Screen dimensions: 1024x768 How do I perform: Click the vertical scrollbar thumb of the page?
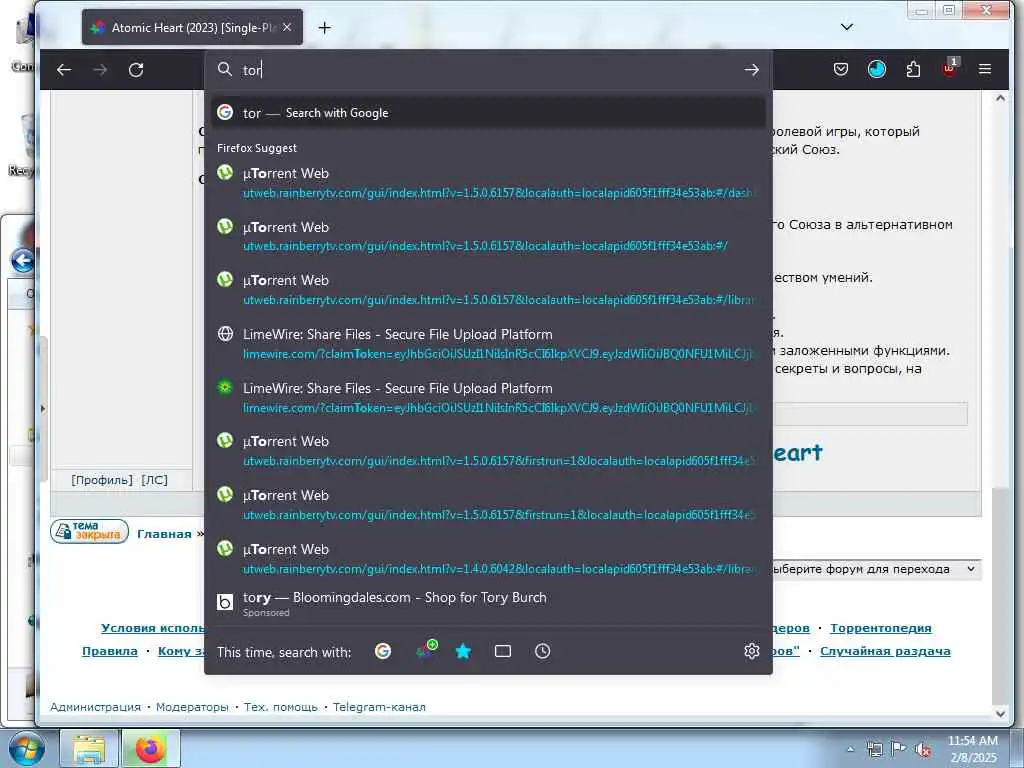[x=1000, y=594]
